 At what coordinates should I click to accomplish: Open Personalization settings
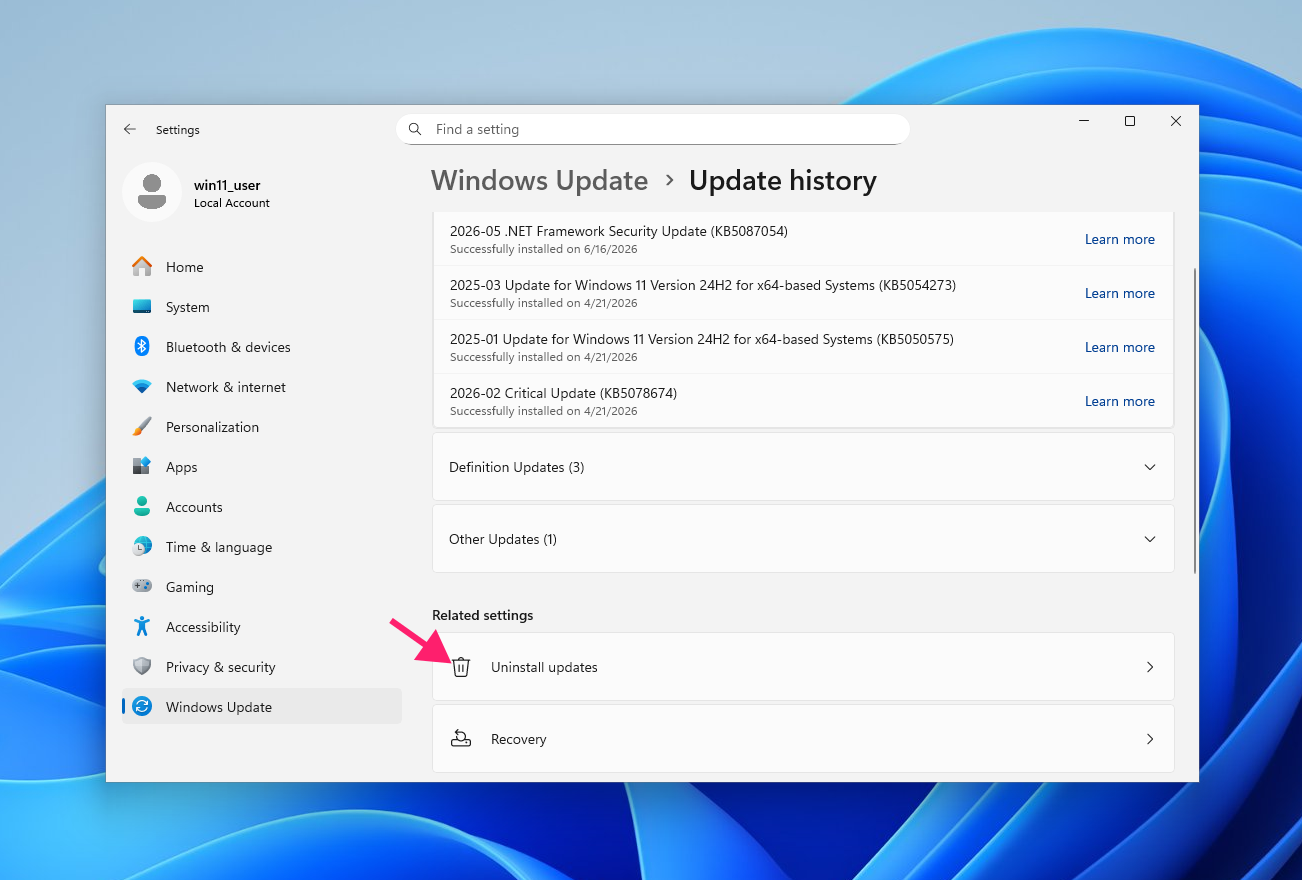pos(262,427)
